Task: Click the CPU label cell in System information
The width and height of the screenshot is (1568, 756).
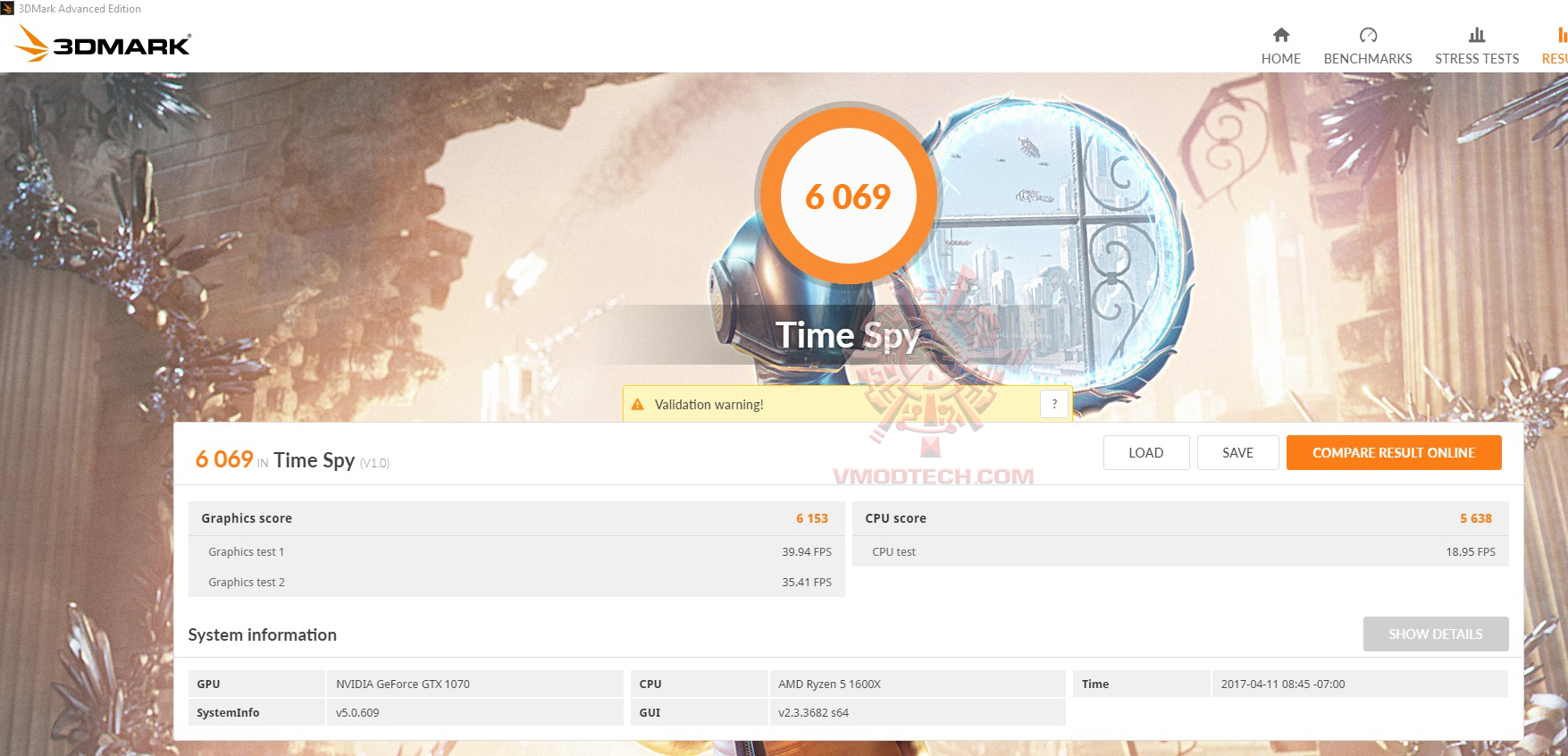Action: click(699, 684)
